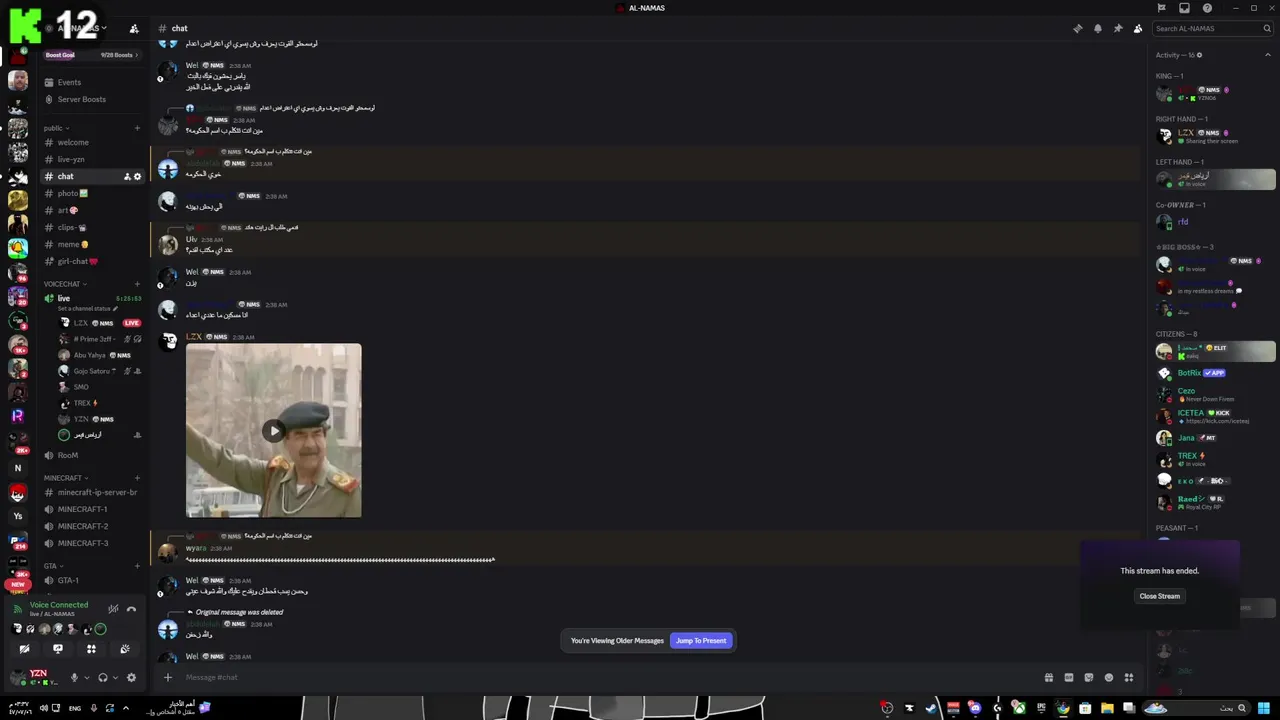
Task: Collapse the Activity section chevron
Action: pyautogui.click(x=1269, y=55)
